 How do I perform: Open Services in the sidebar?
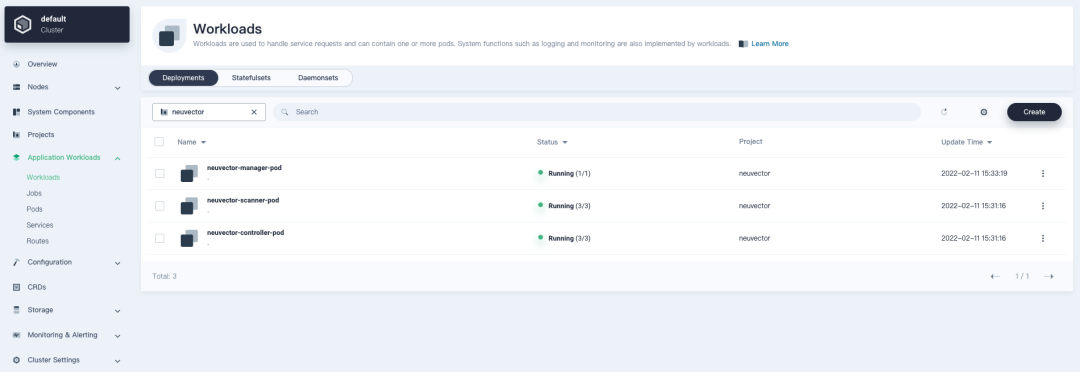(39, 225)
